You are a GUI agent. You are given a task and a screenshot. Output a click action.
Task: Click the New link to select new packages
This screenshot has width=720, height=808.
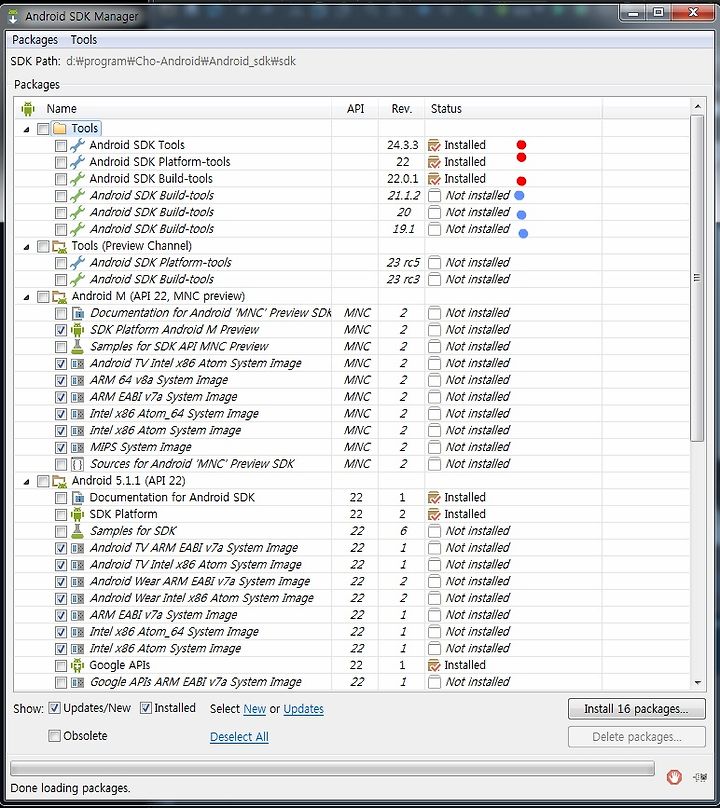255,709
